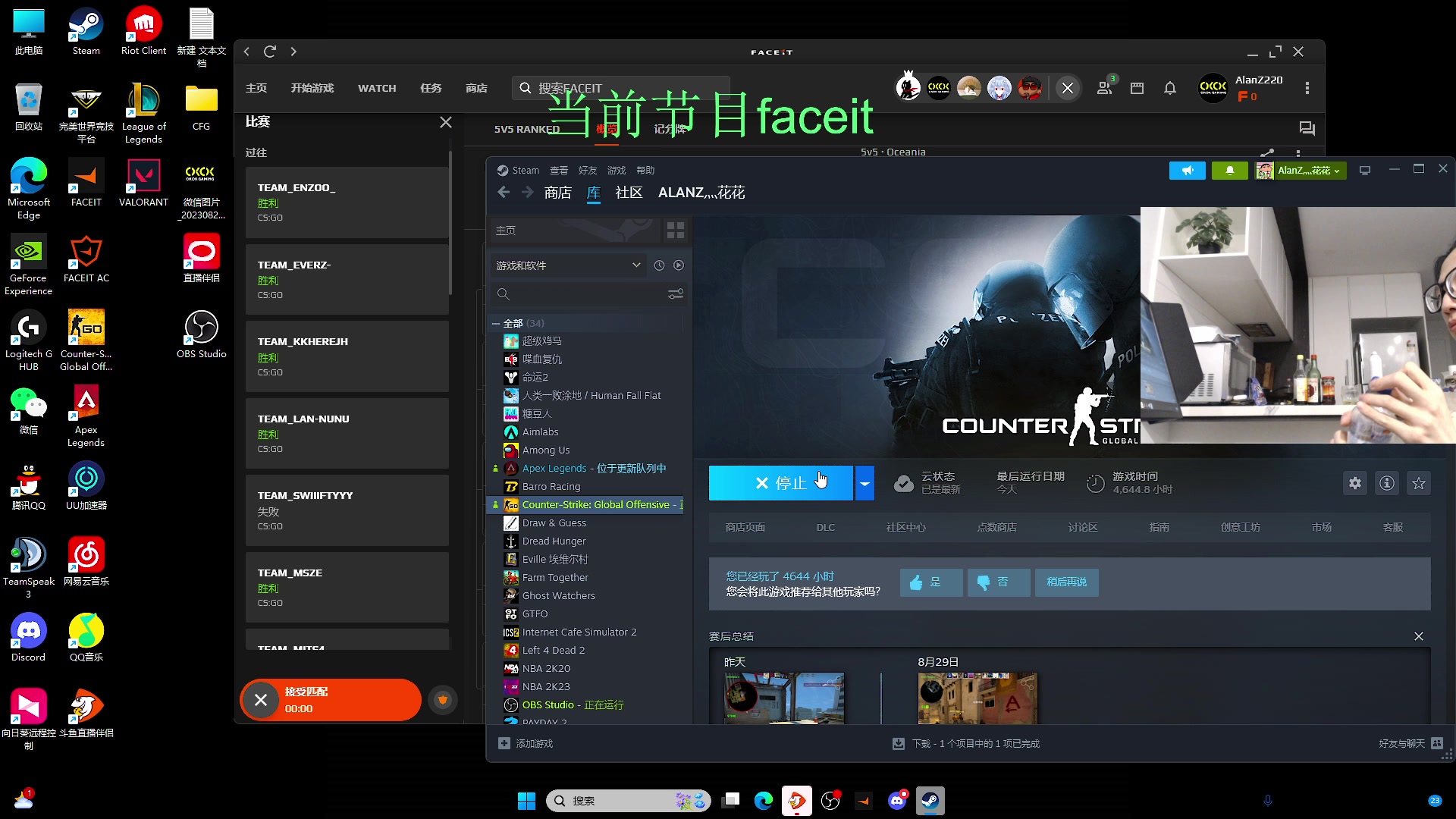
Task: Open yesterday's match screenshot thumbnail
Action: click(x=784, y=698)
